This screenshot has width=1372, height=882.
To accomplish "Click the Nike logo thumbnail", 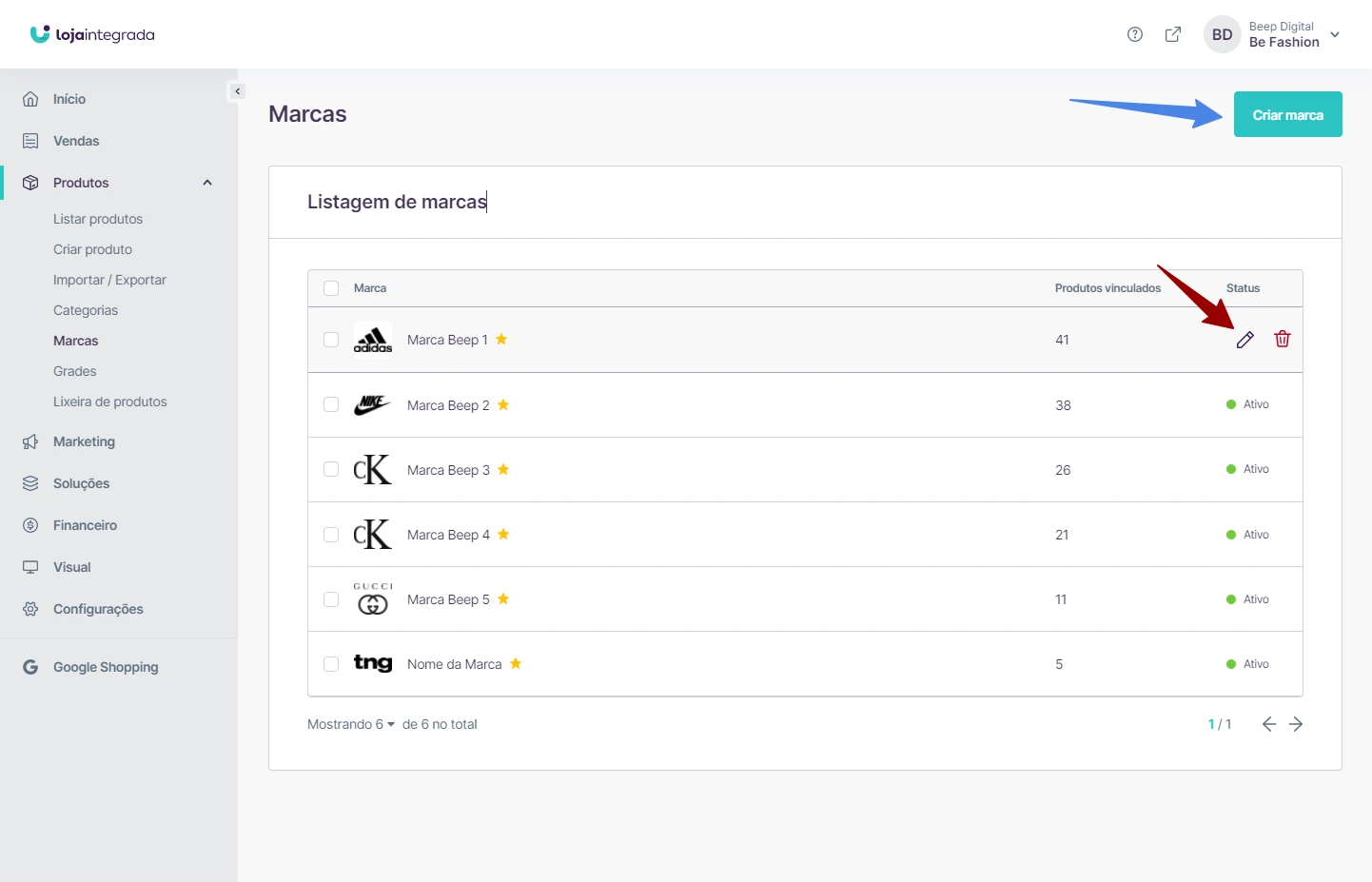I will pyautogui.click(x=373, y=404).
